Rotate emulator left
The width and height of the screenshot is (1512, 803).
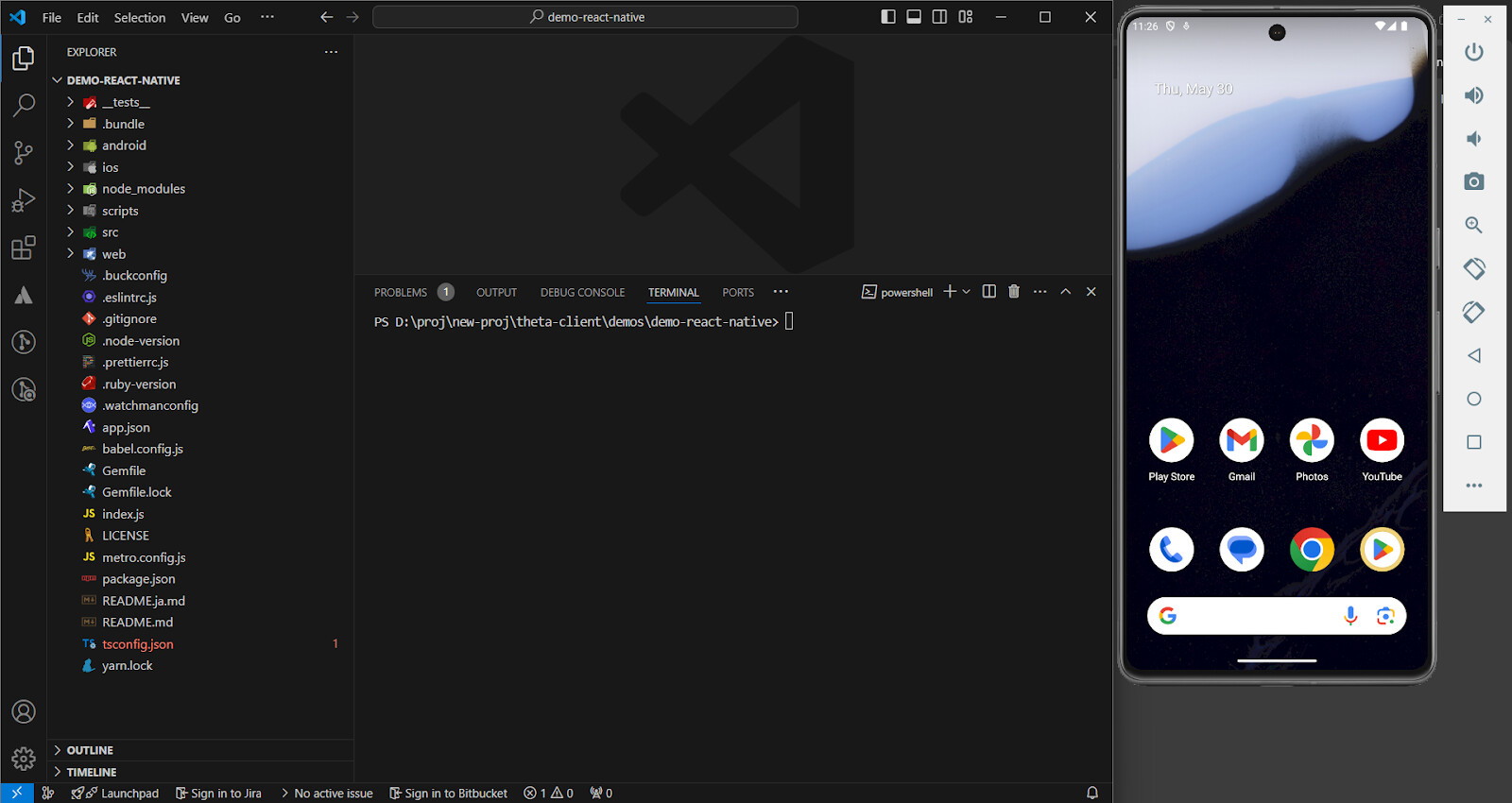coord(1473,268)
